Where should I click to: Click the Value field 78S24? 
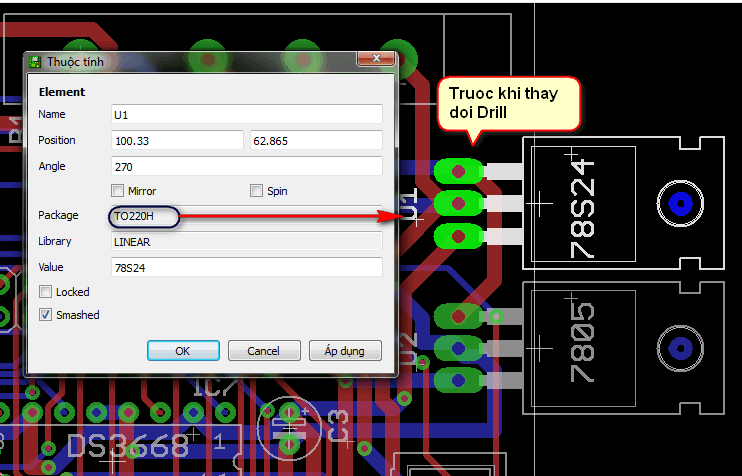pos(247,267)
